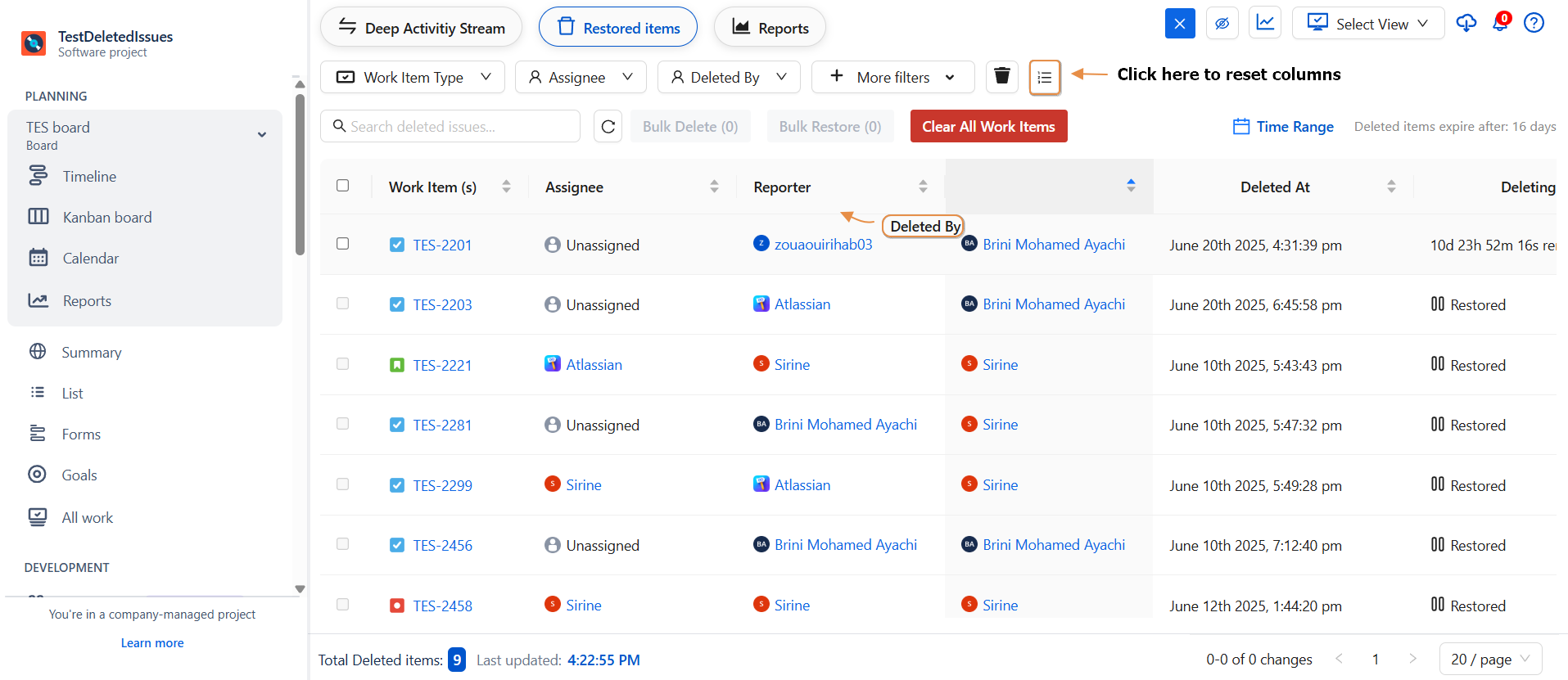Click the trash delete icon in filter row

click(x=1001, y=77)
